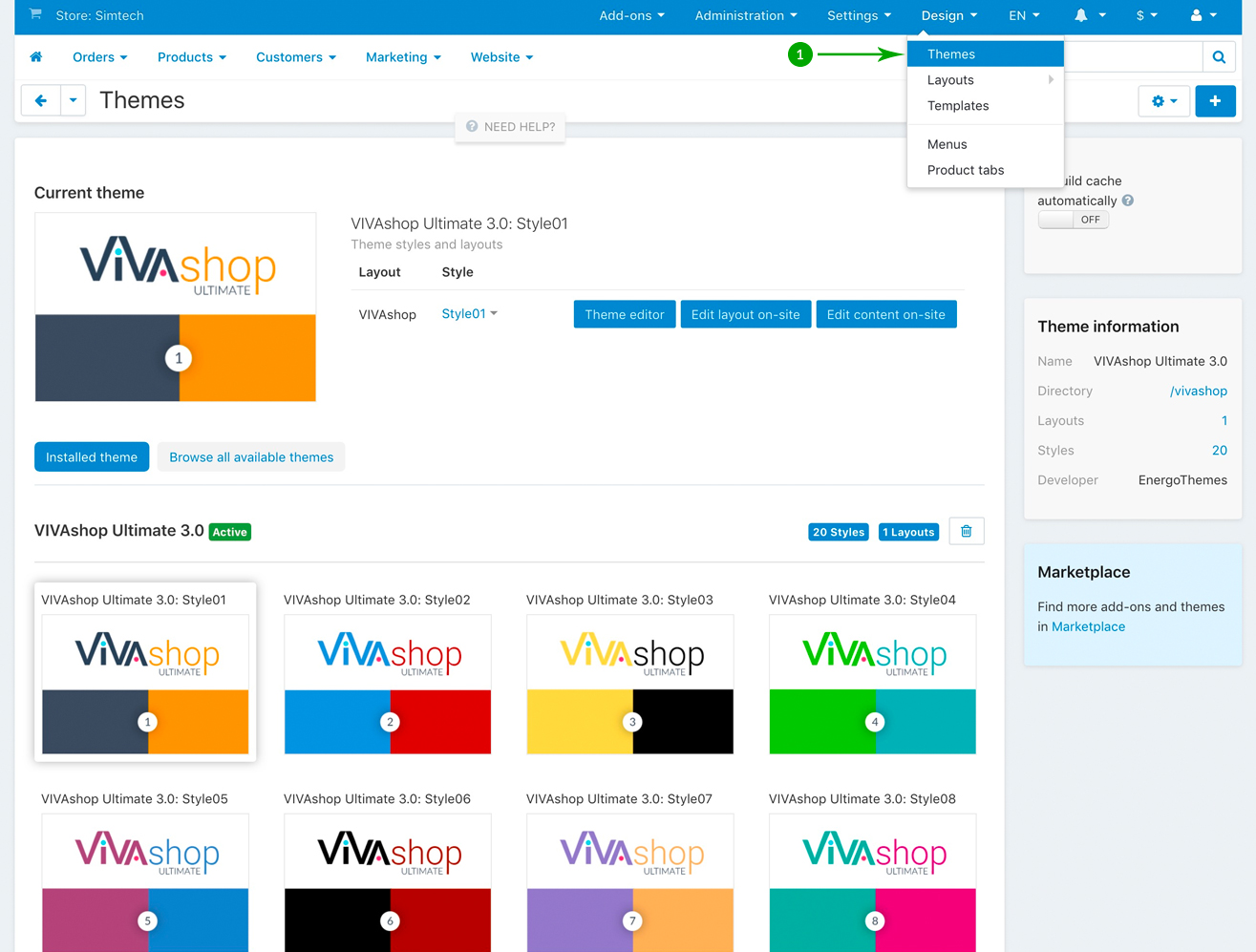Select Style02 blue and red thumbnail
This screenshot has height=952, width=1256.
(x=388, y=685)
